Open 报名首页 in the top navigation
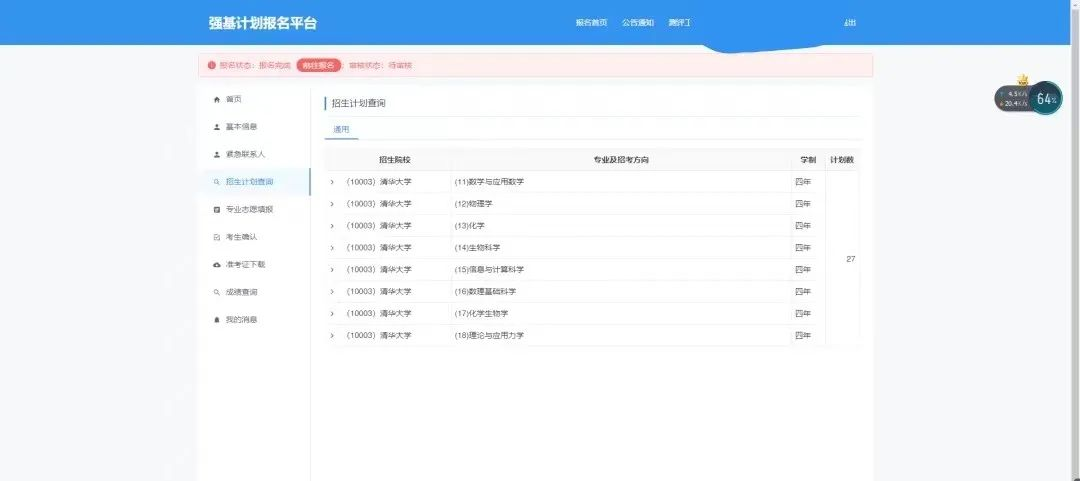Image resolution: width=1080 pixels, height=481 pixels. point(591,23)
